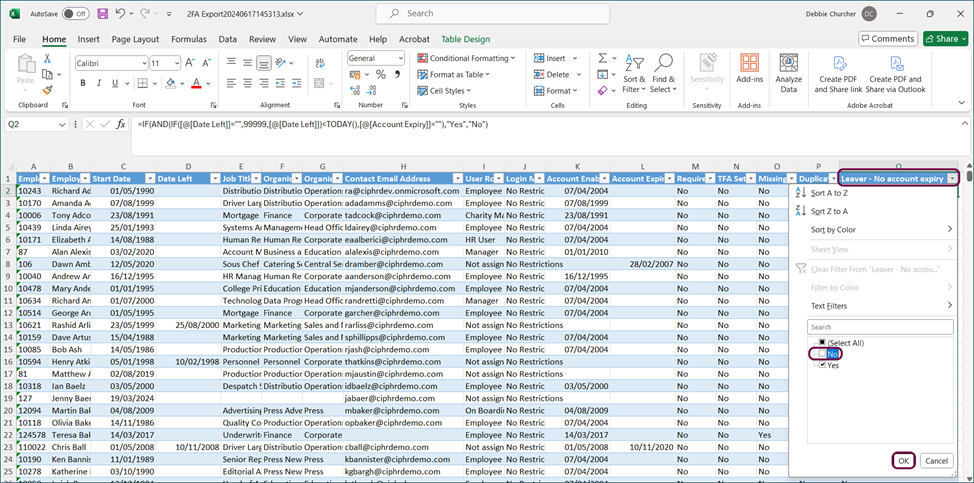Click the Undo arrow icon

point(121,13)
